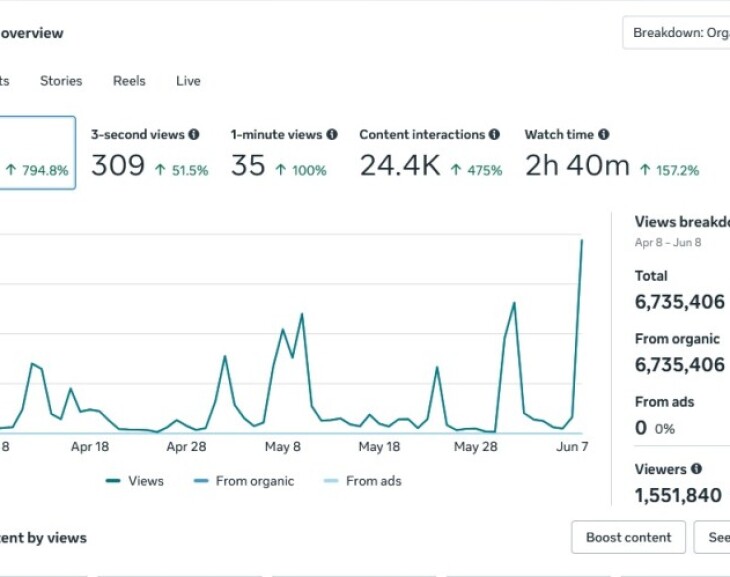Select the highlighted 794.8% metric card

point(37,153)
